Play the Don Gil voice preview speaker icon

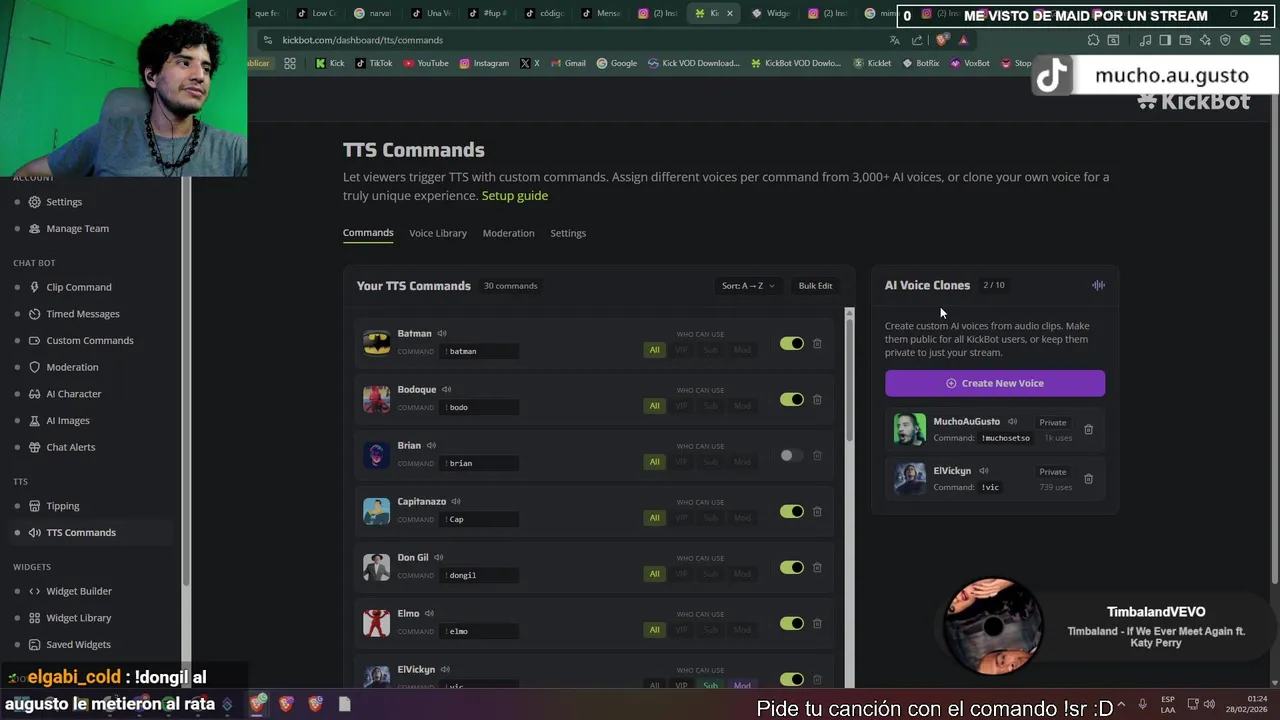tap(439, 557)
